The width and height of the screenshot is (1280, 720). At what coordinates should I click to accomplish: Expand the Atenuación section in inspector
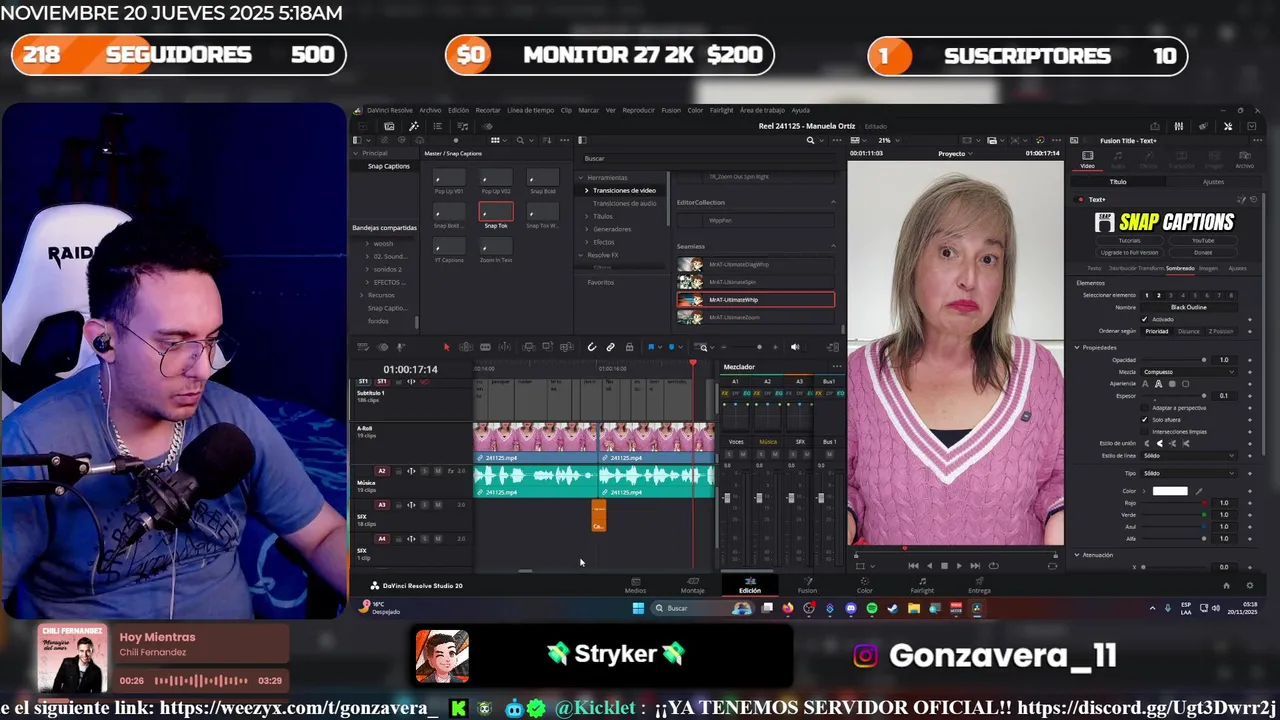coord(1077,555)
